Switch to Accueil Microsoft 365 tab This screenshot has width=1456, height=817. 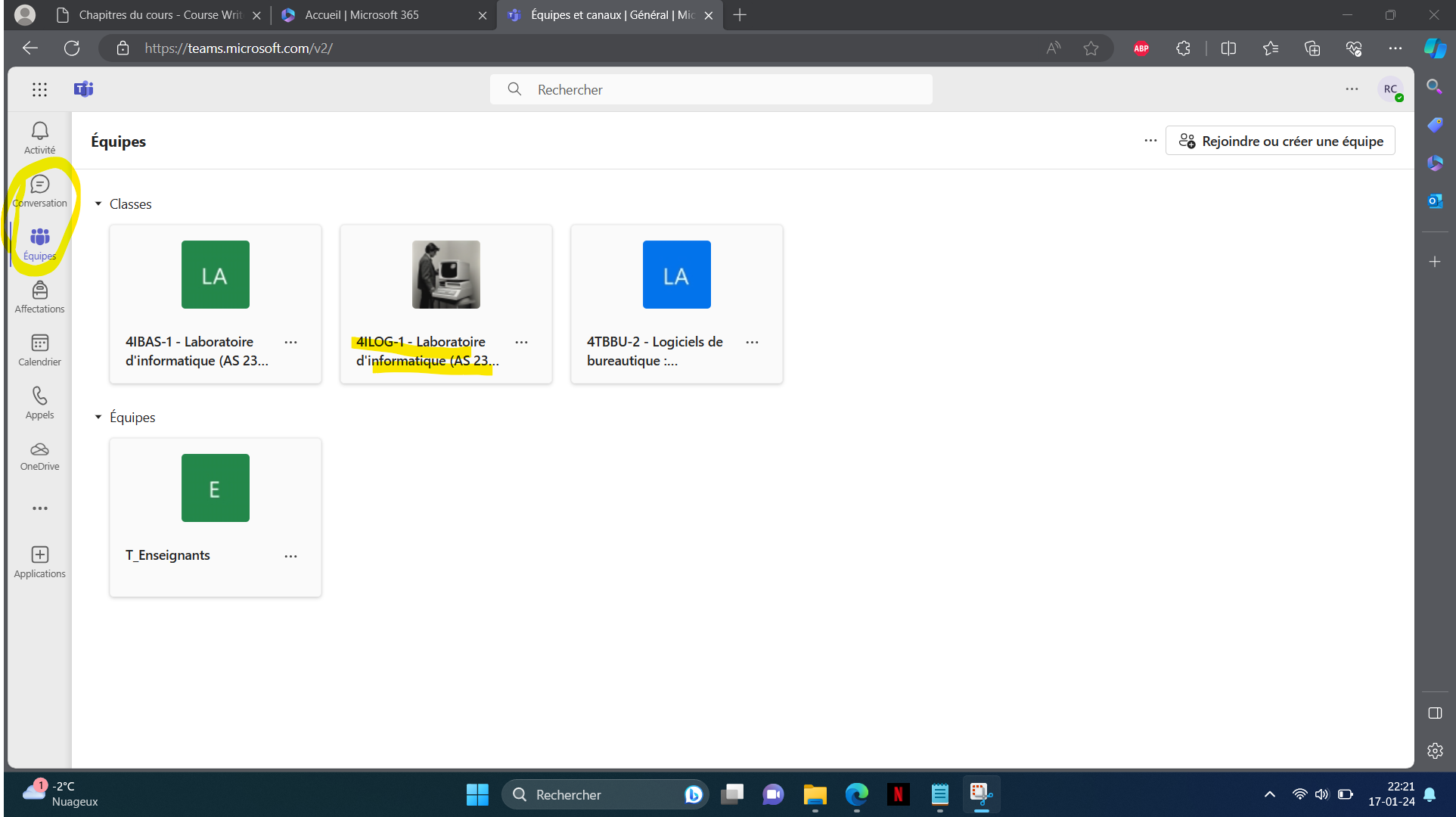click(x=383, y=15)
